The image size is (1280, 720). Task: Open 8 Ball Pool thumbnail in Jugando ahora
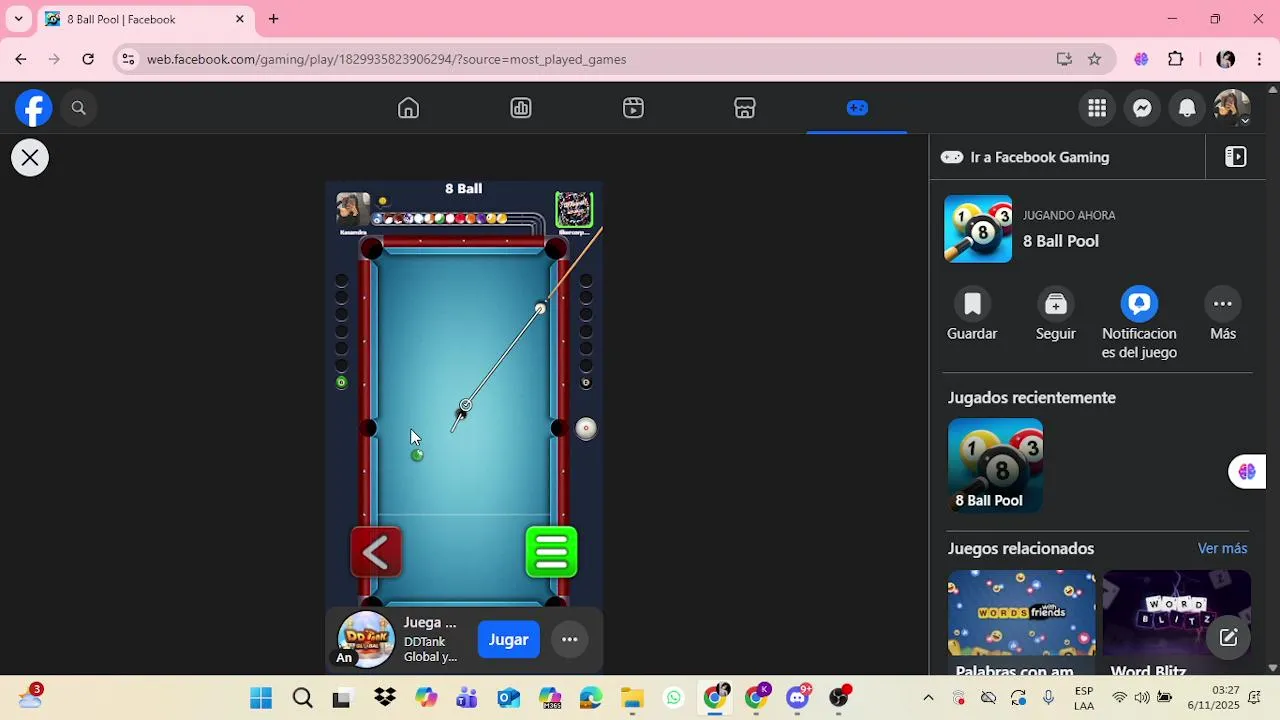tap(978, 229)
